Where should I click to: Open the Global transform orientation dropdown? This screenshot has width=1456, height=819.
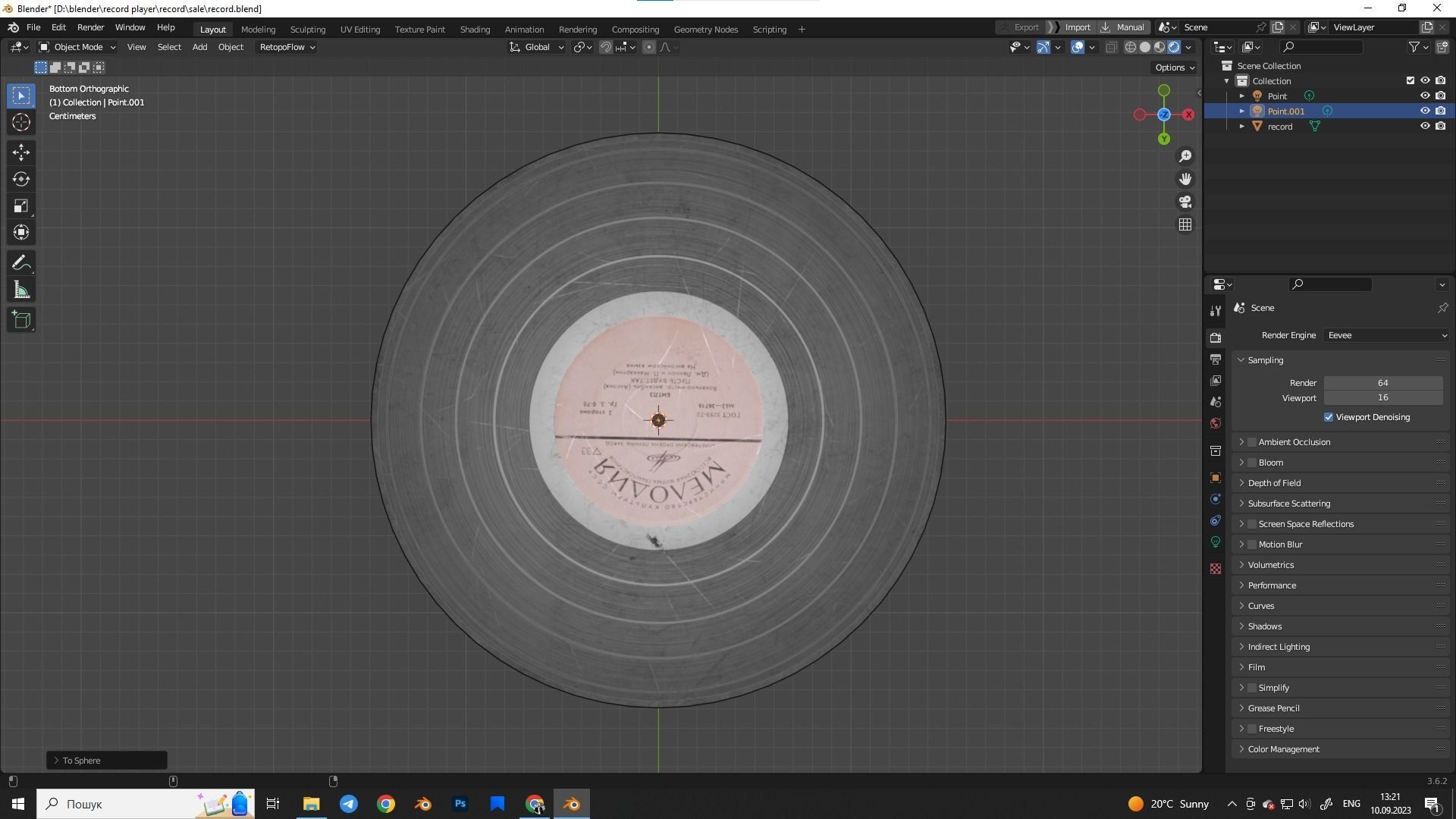[536, 47]
